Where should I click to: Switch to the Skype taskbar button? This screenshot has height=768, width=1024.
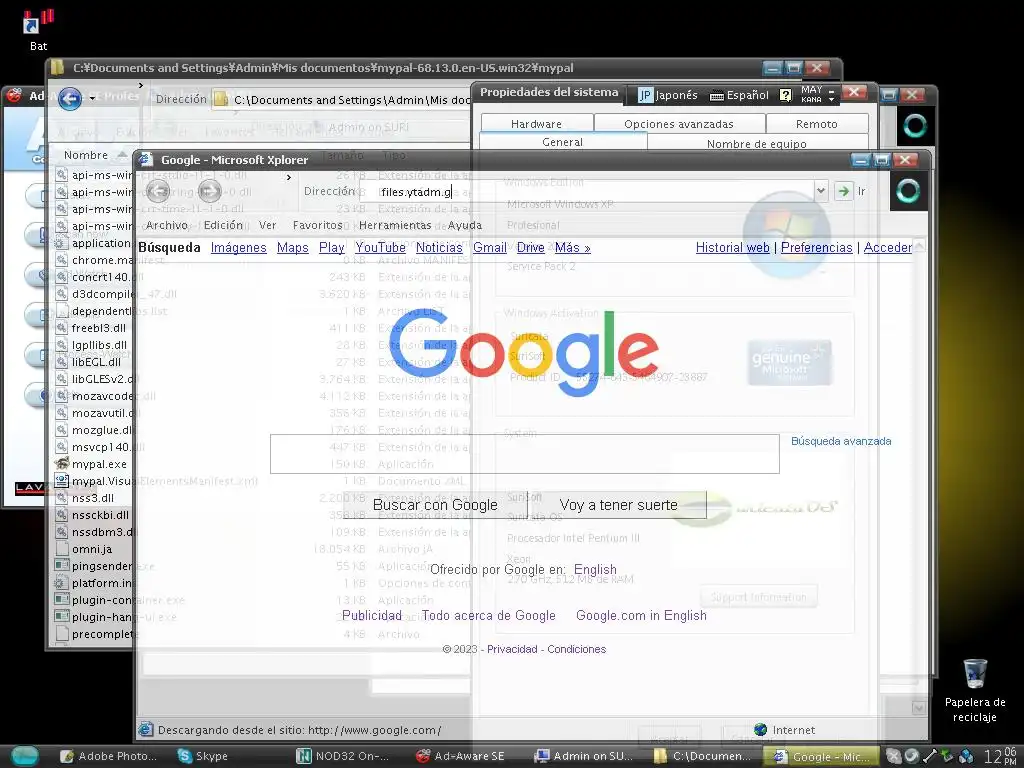204,756
